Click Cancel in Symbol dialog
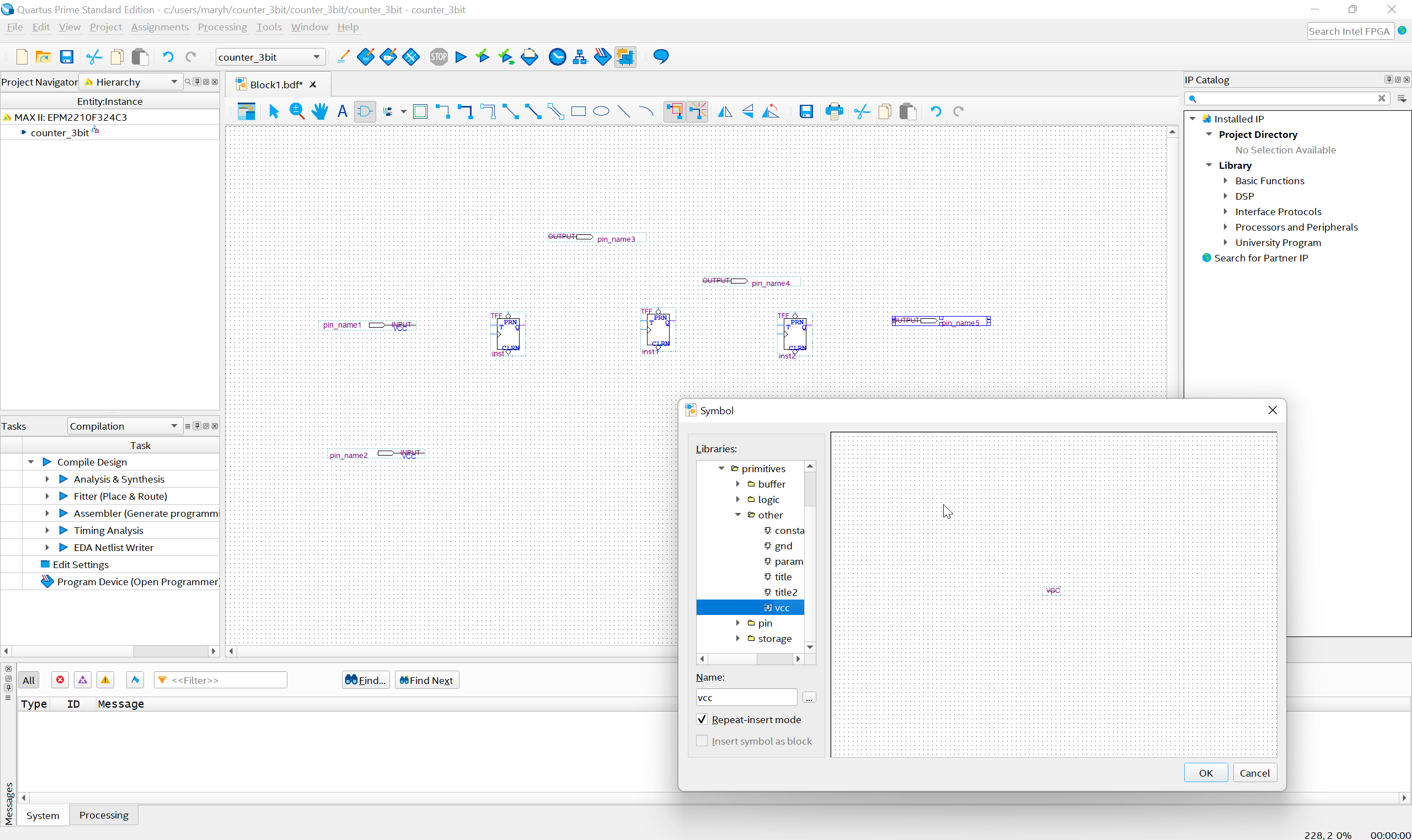 pyautogui.click(x=1255, y=773)
